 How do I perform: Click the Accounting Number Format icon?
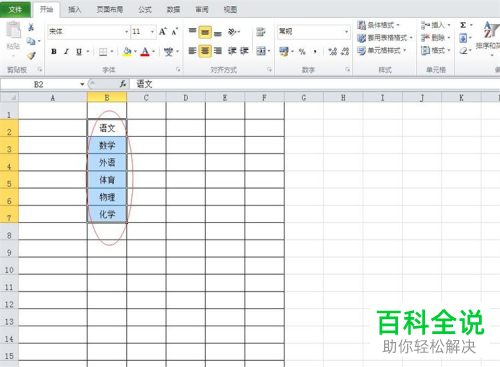[283, 51]
